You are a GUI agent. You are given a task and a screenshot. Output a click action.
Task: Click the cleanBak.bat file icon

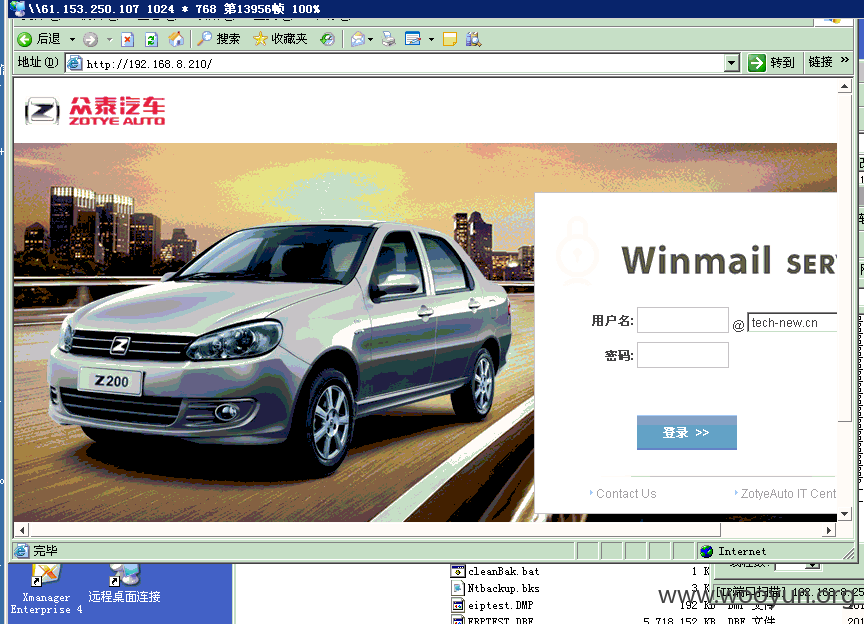[457, 571]
